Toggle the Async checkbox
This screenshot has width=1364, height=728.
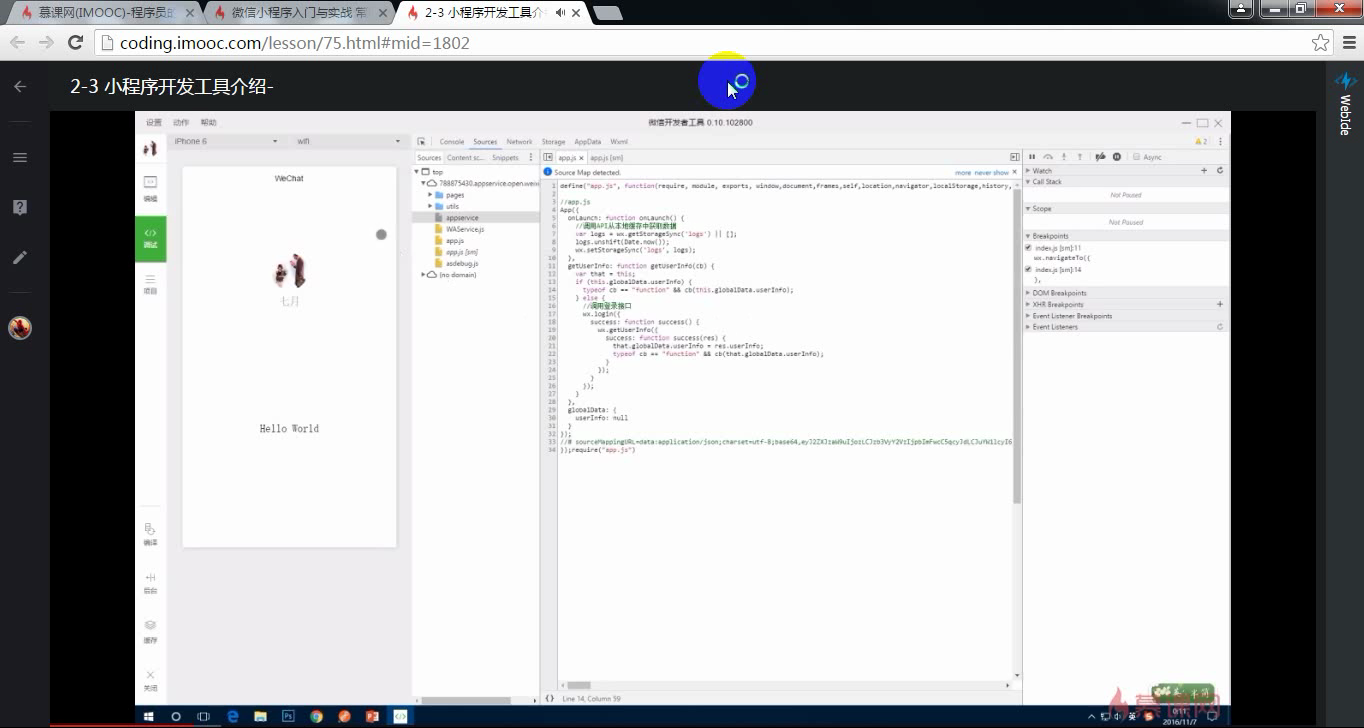click(x=1136, y=157)
